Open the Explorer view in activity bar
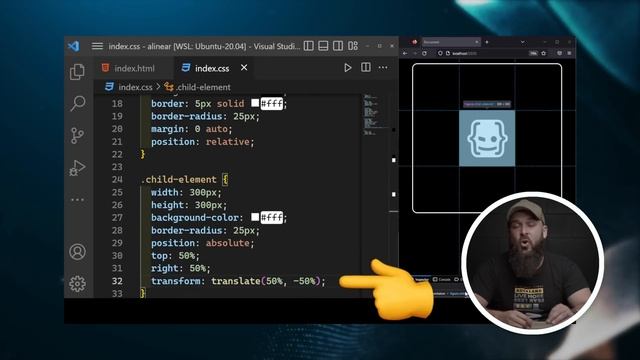Screen dimensions: 640x360 point(77,72)
